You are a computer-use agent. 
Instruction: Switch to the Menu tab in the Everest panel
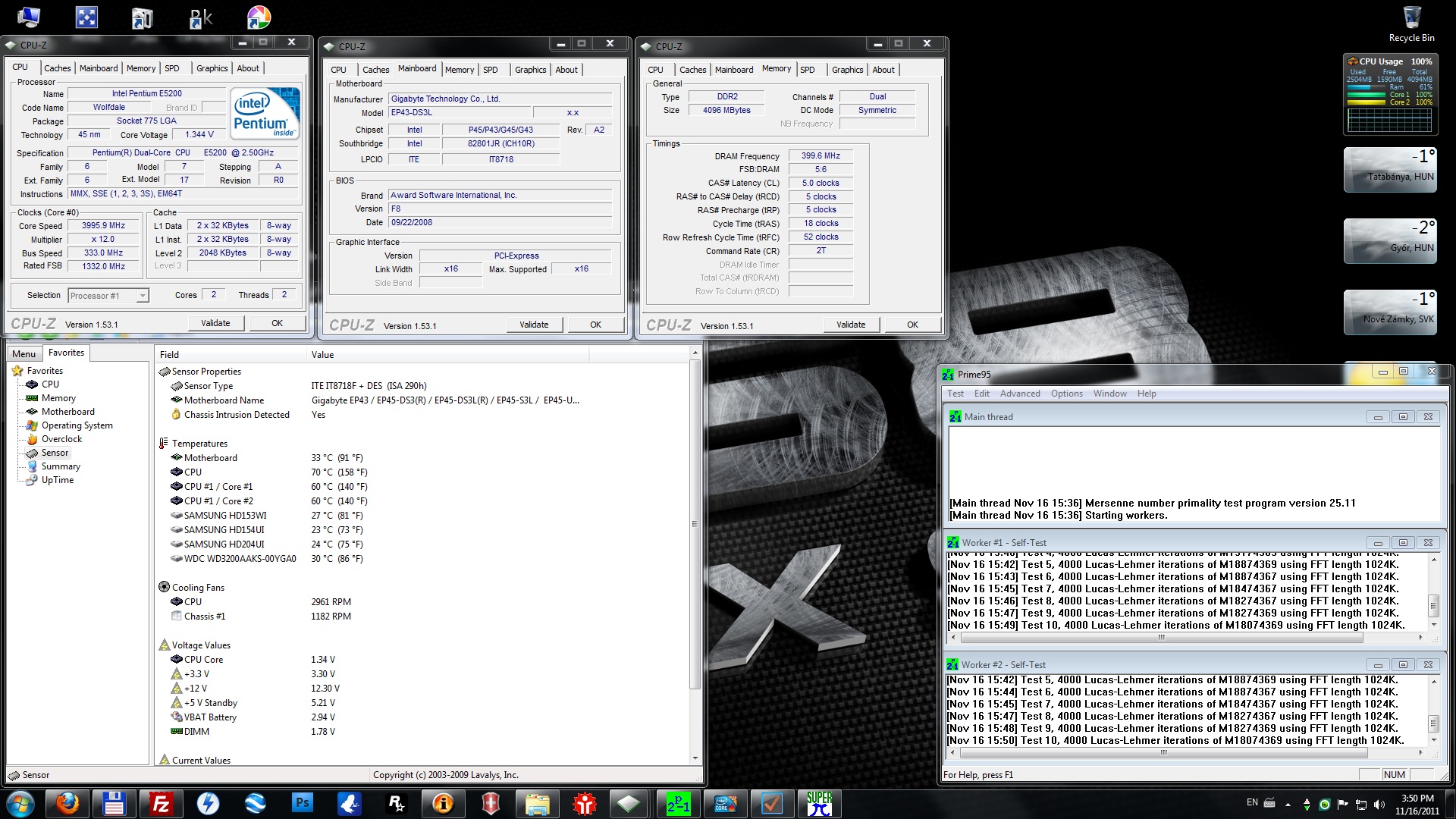24,353
